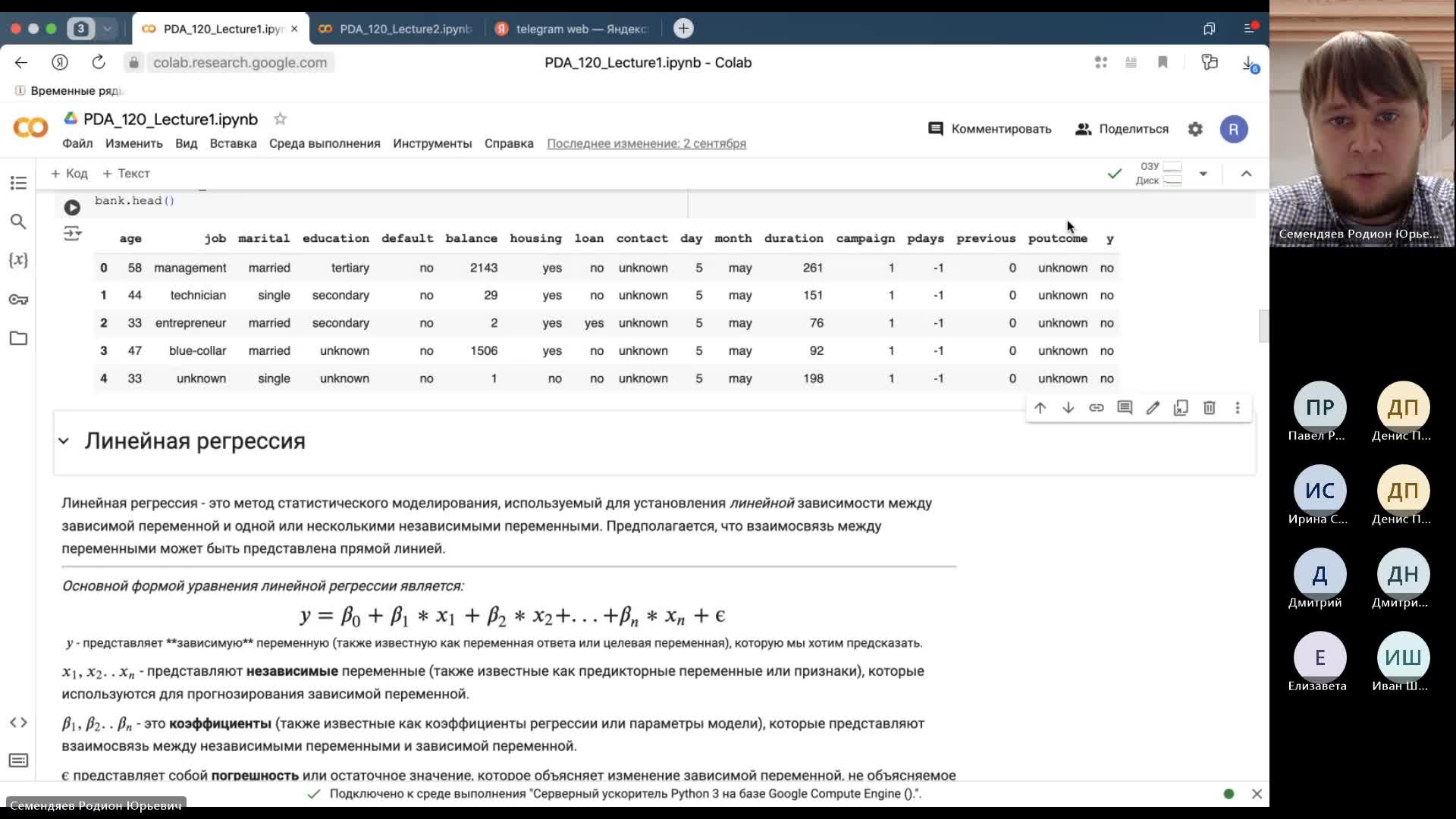This screenshot has height=819, width=1456.
Task: Select participant Иван Ш avatar
Action: pyautogui.click(x=1403, y=657)
